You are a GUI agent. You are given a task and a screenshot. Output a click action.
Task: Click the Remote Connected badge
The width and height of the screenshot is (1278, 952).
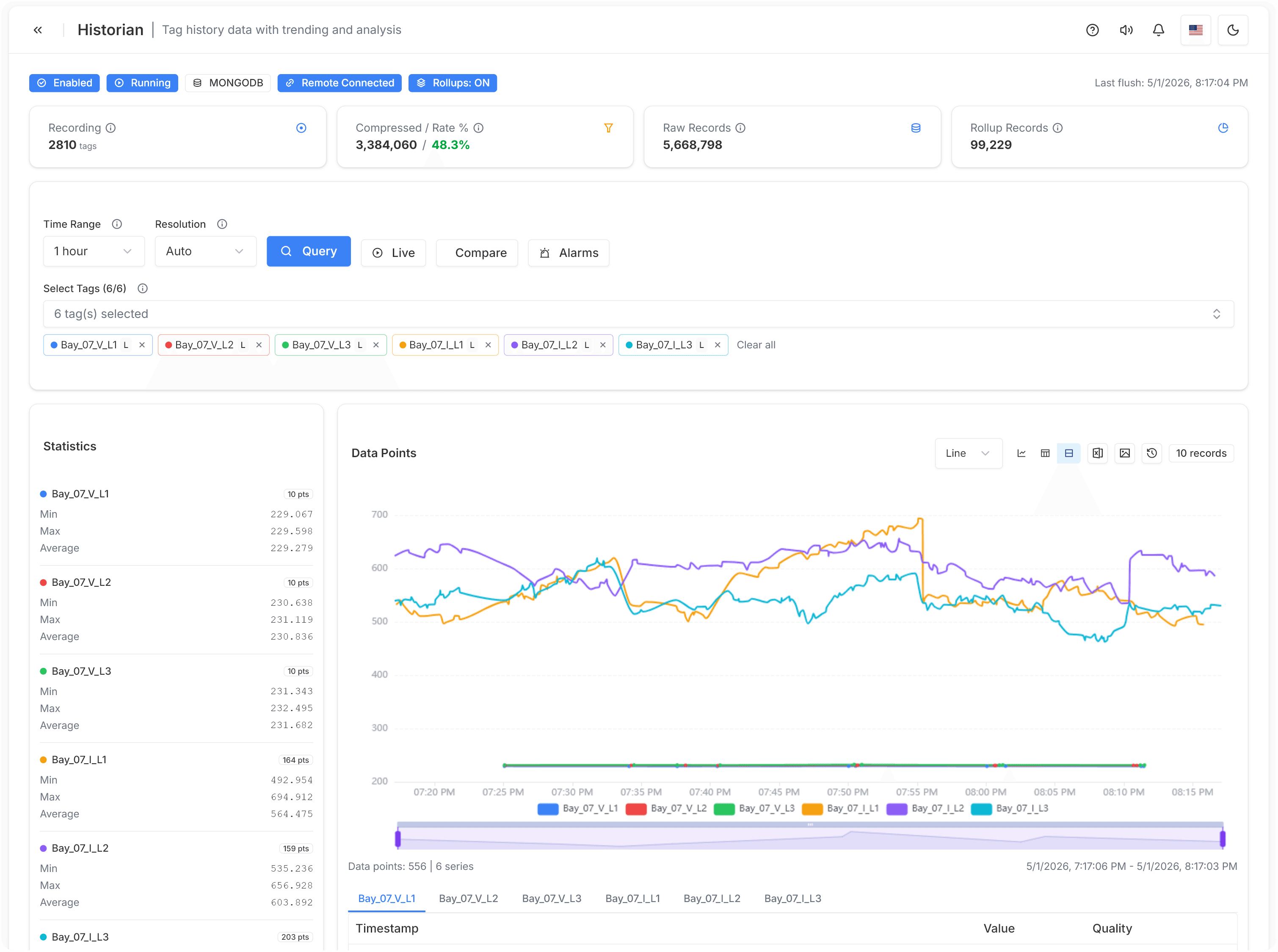(x=340, y=83)
